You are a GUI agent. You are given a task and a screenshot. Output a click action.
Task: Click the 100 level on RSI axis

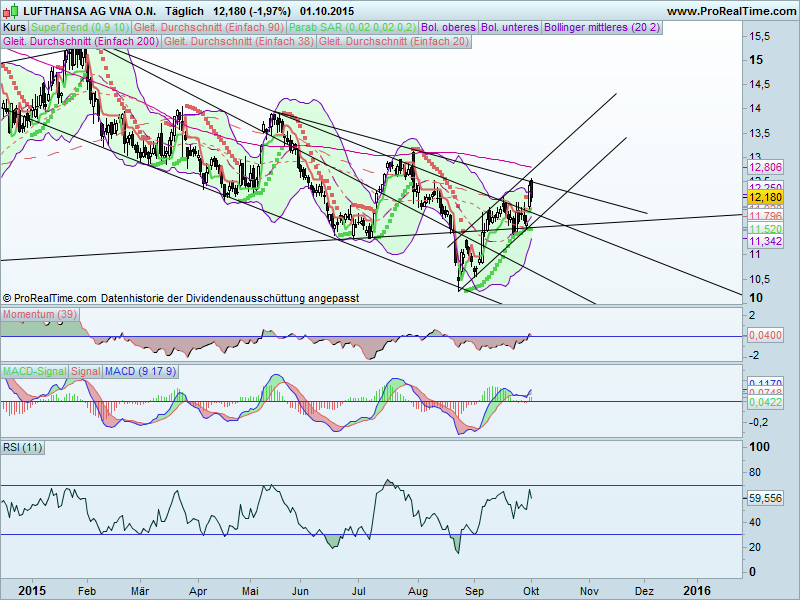coord(759,447)
